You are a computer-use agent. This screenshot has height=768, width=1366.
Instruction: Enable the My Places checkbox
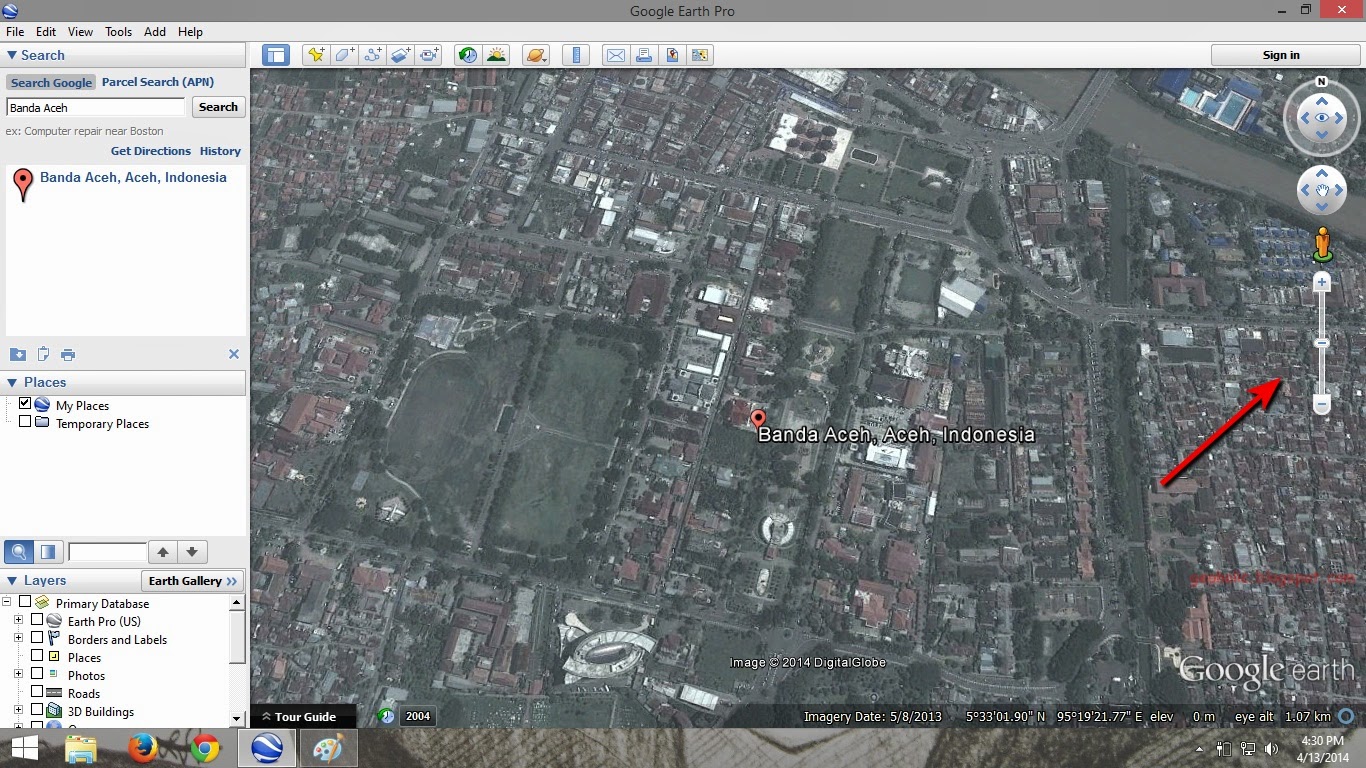pos(24,405)
